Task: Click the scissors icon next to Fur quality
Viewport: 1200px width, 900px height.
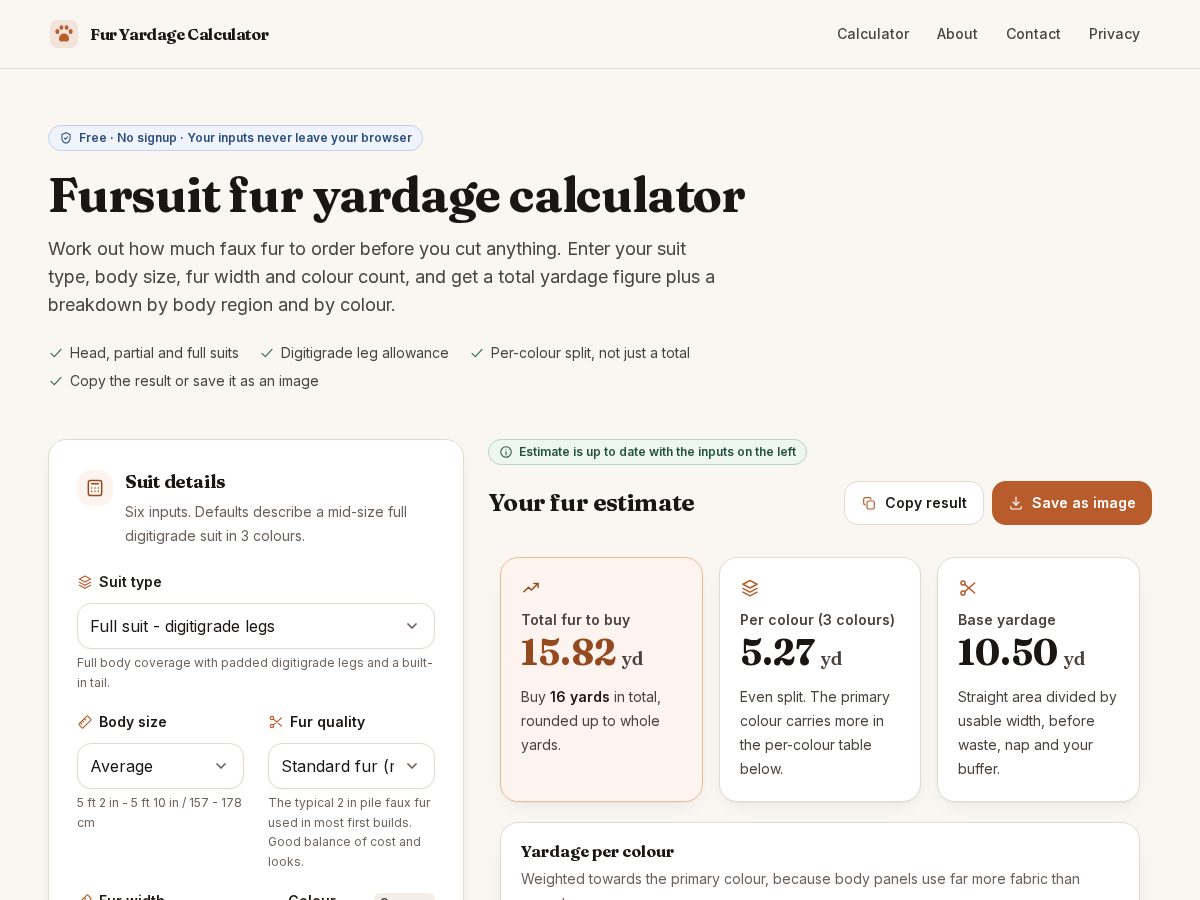Action: click(276, 722)
